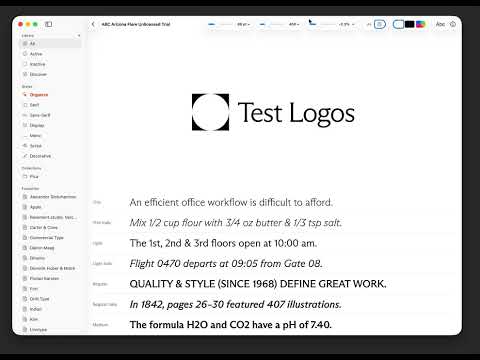Select the Discover library item

pos(50,74)
